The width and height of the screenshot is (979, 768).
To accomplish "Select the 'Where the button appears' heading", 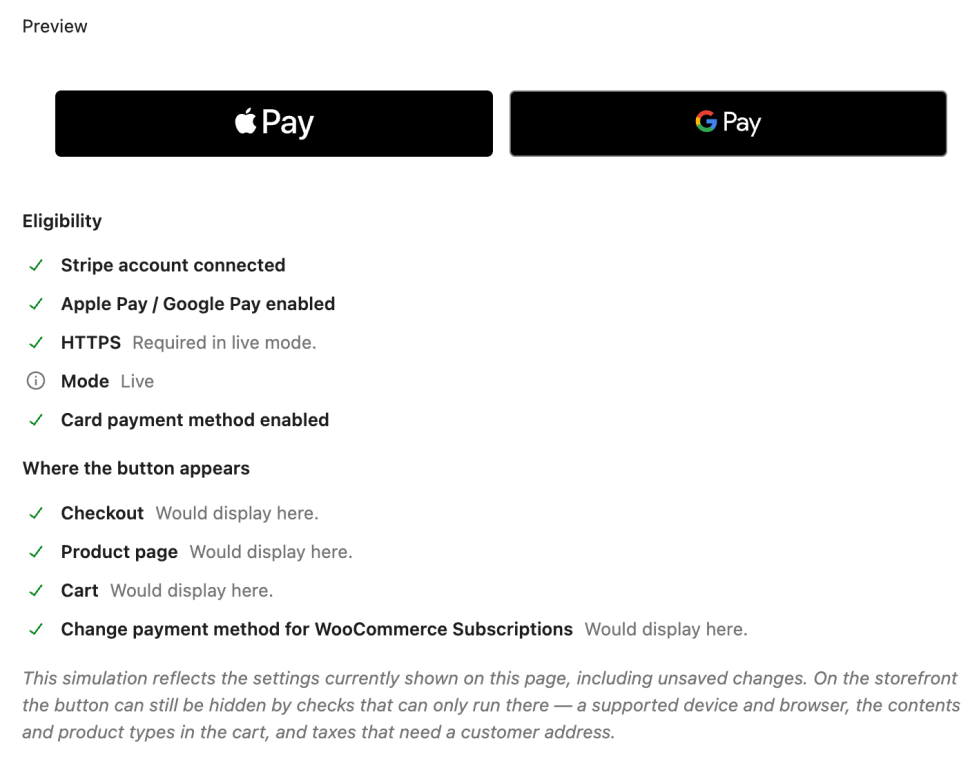I will pos(136,468).
